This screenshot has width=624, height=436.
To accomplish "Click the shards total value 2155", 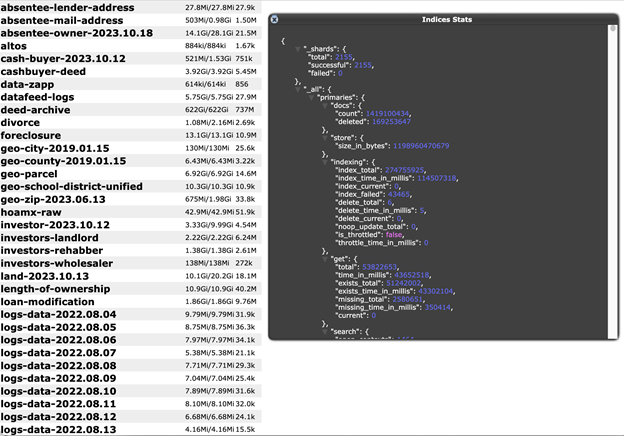I will 344,57.
